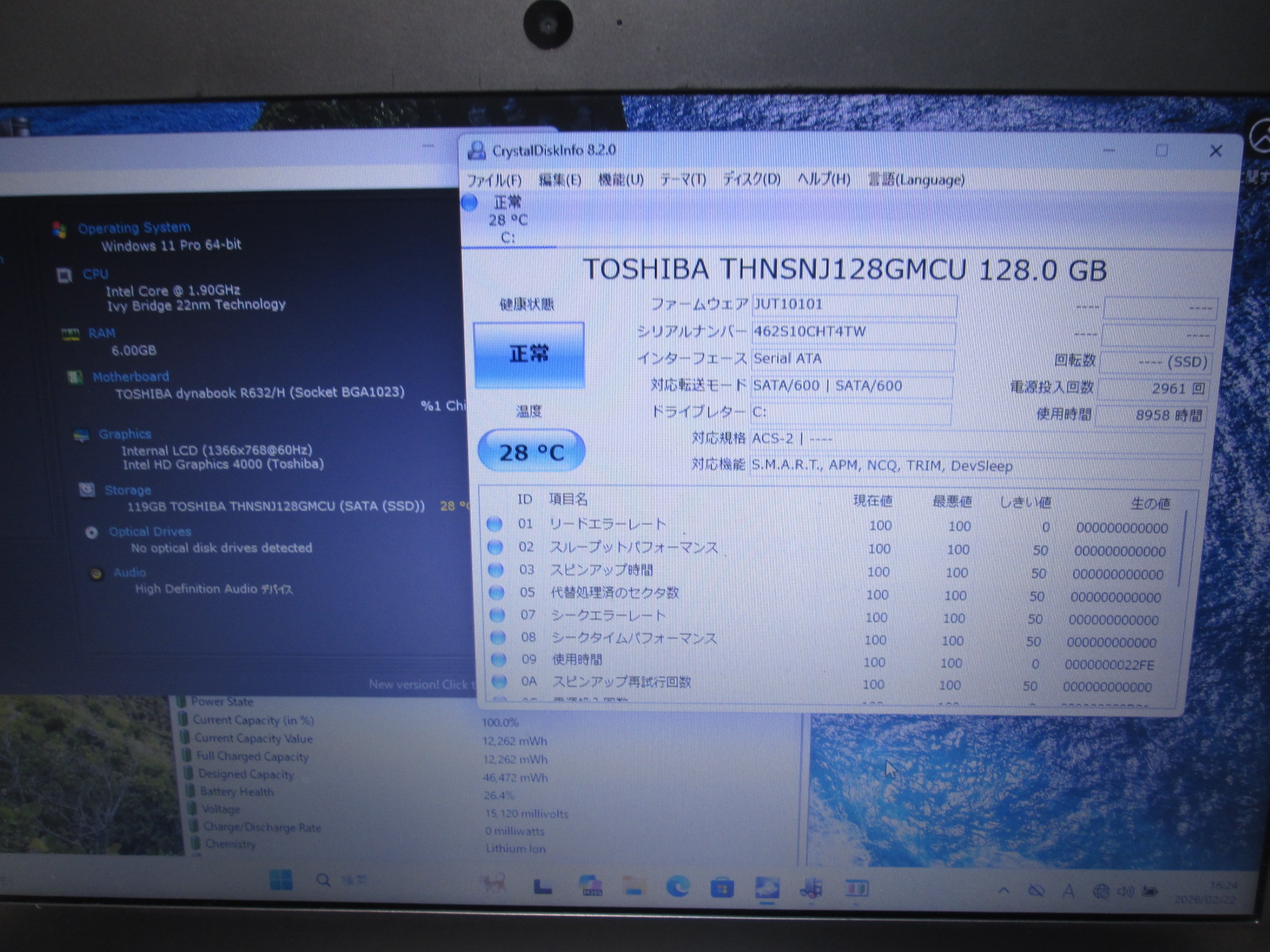
Task: Select the C: drive status circle icon
Action: click(x=470, y=203)
